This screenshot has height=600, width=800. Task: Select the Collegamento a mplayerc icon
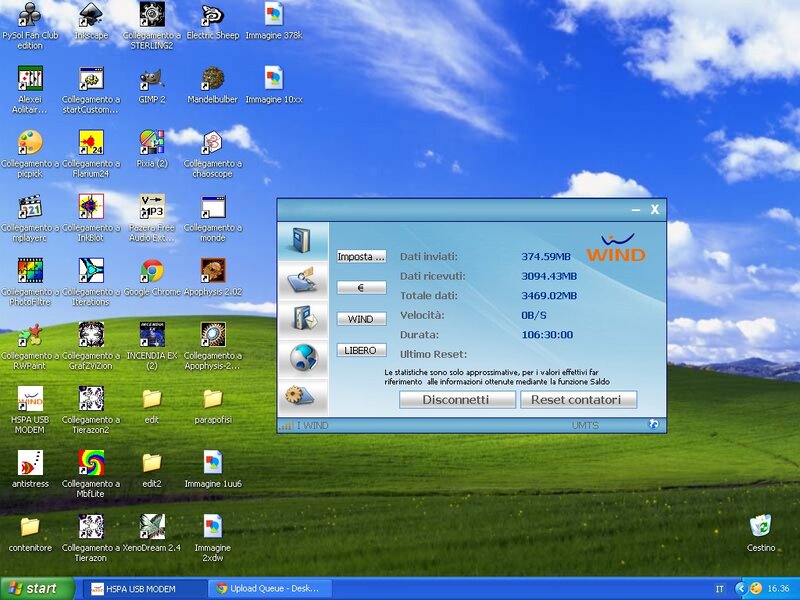pos(30,217)
